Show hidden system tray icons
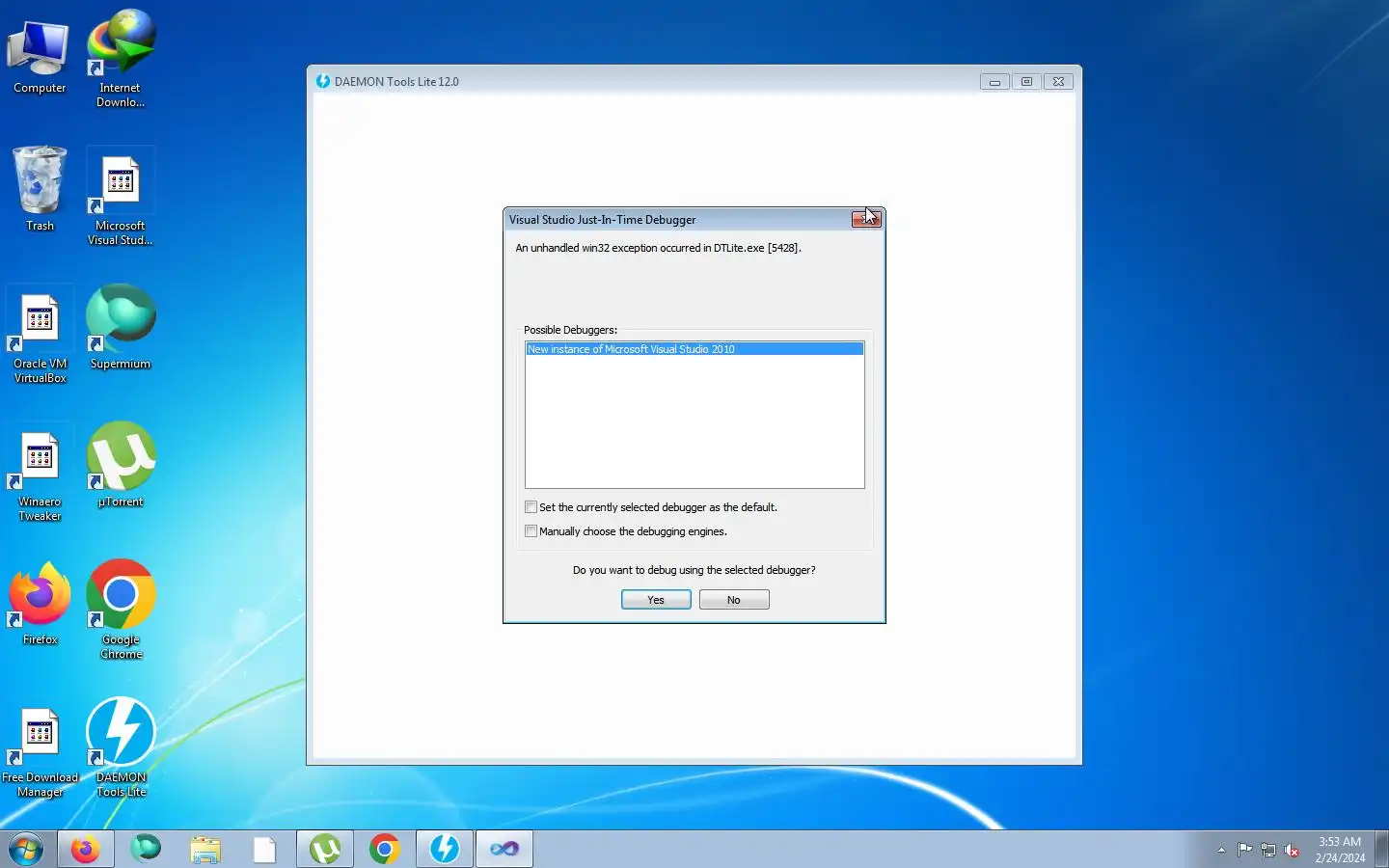The width and height of the screenshot is (1389, 868). coord(1221,850)
